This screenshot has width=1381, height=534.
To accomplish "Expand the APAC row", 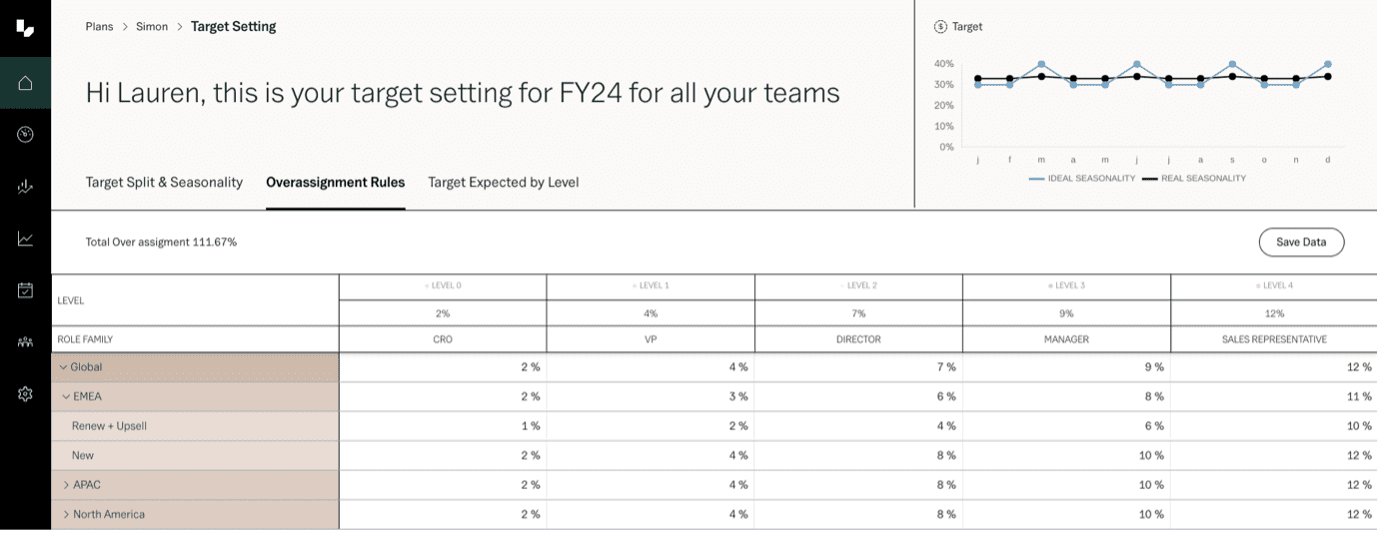I will [x=66, y=485].
